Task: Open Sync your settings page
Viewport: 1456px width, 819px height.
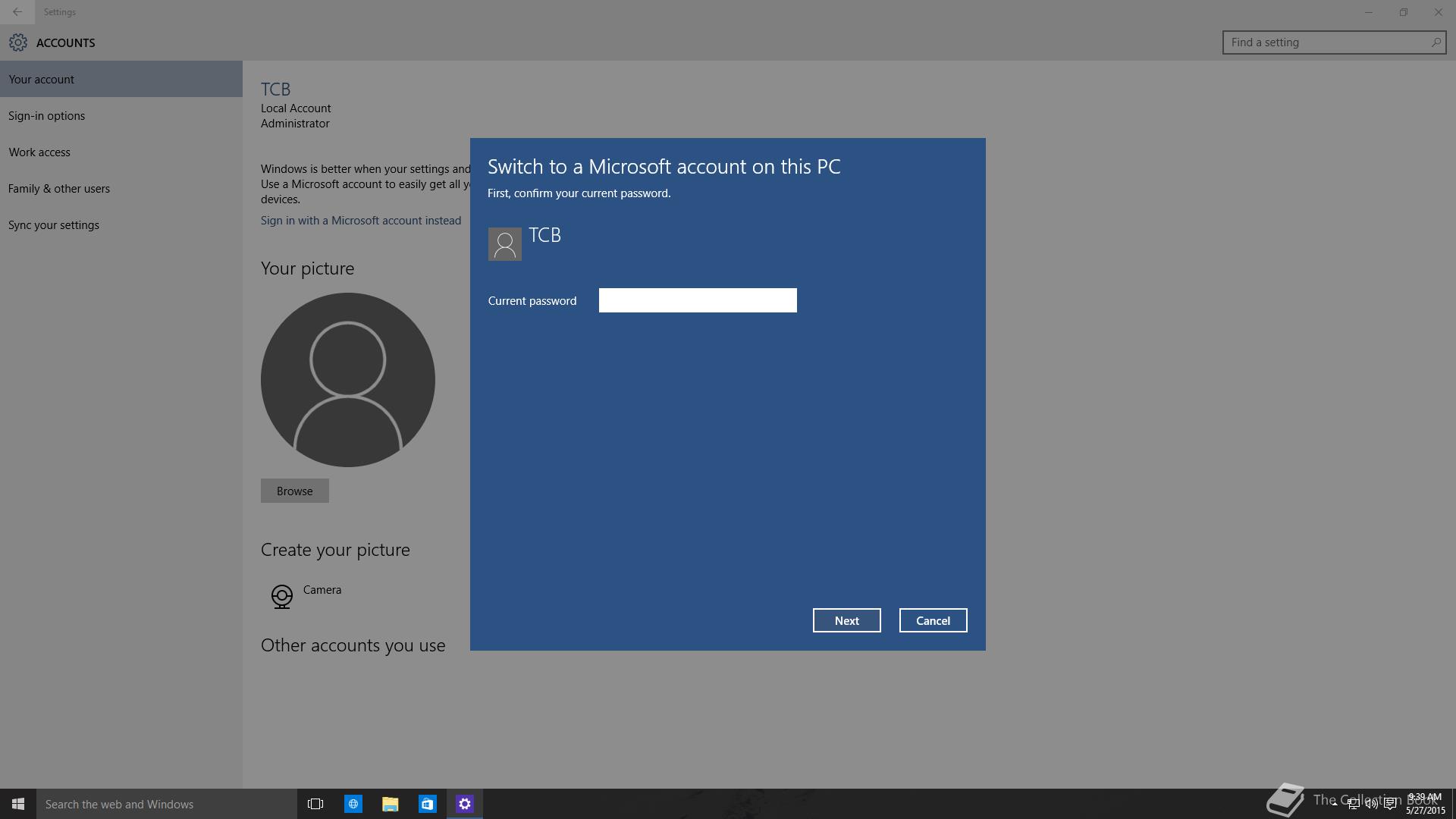Action: 121,224
